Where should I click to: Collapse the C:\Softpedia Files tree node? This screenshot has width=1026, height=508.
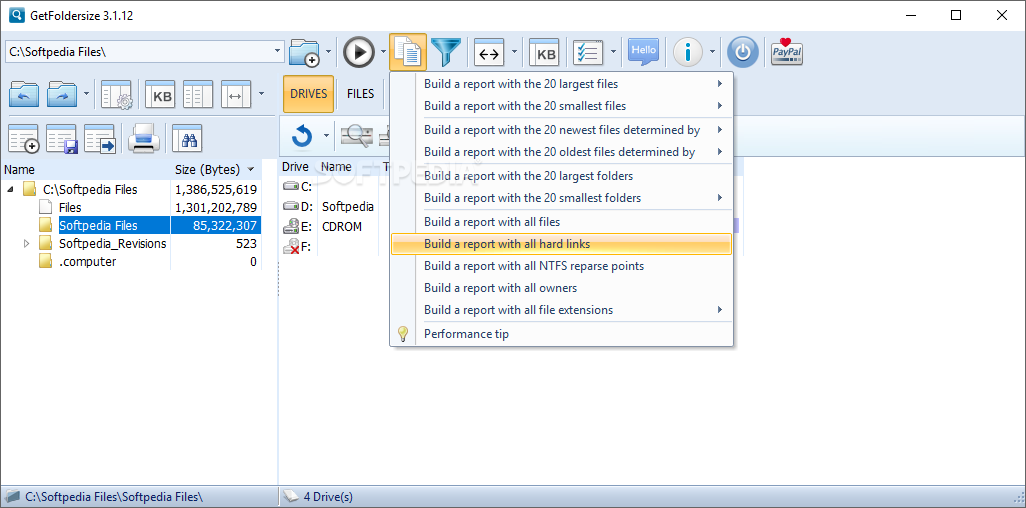pos(11,189)
